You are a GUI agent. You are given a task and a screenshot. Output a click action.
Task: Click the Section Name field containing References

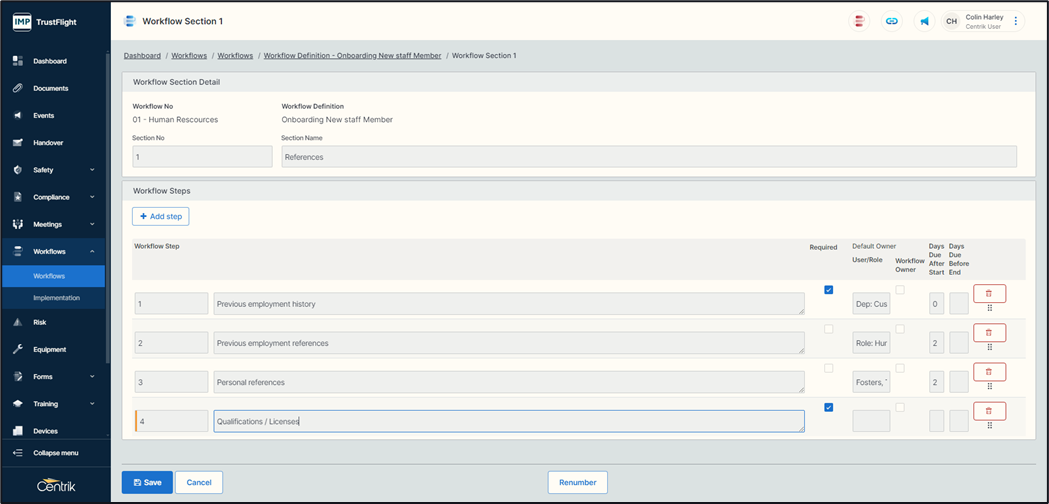point(648,157)
